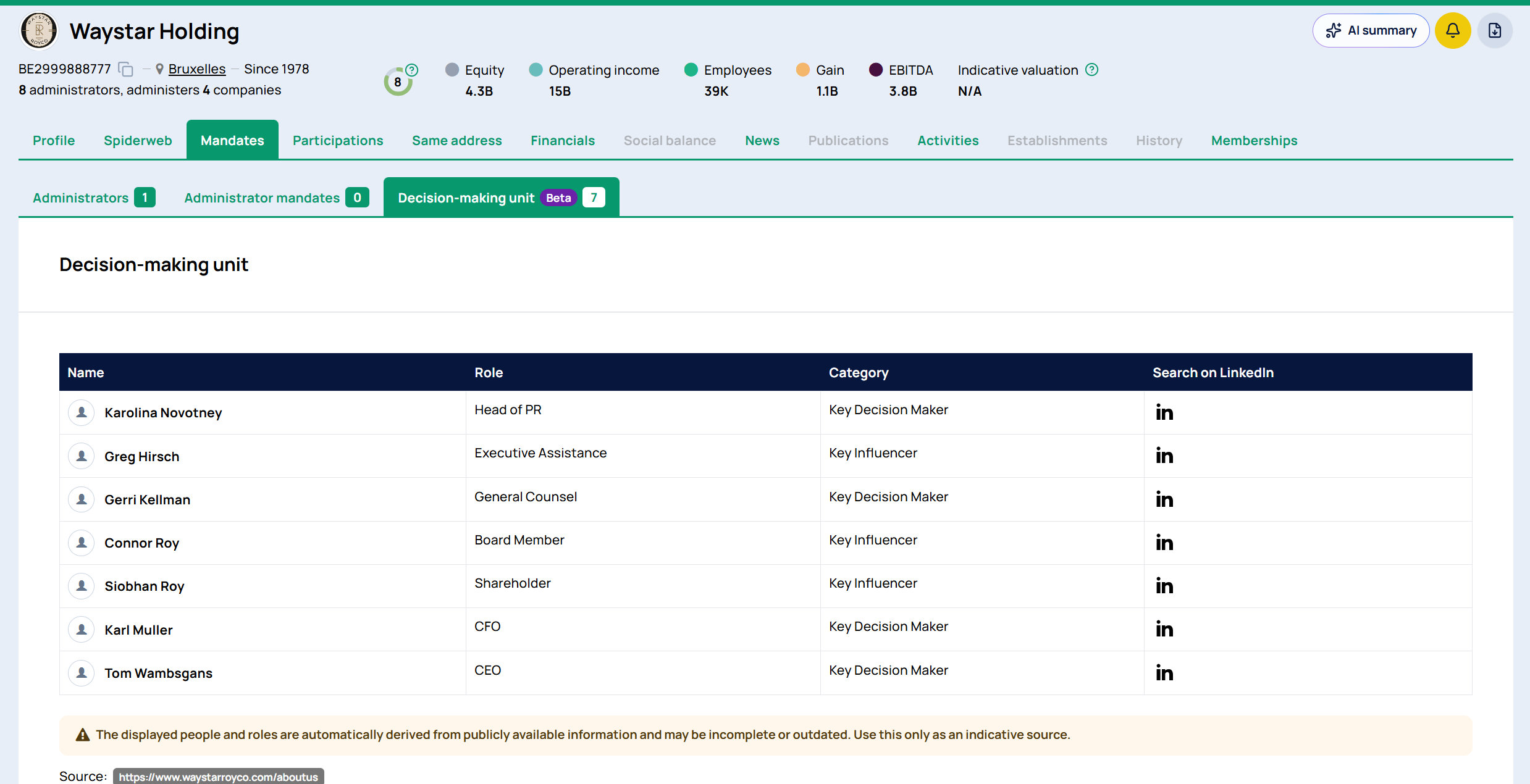1530x784 pixels.
Task: Open LinkedIn search for Tom Wambsgans
Action: pos(1164,673)
